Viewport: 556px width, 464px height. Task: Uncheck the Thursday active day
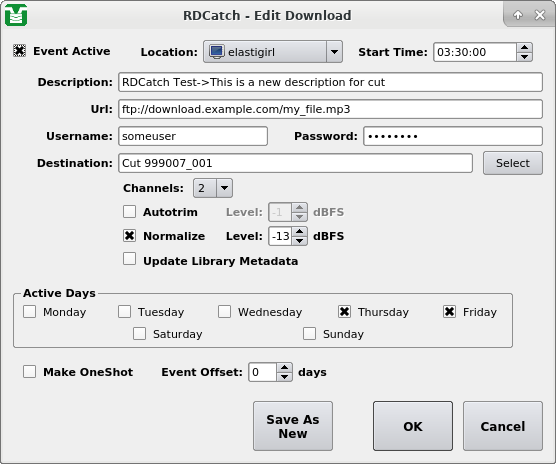(x=344, y=312)
